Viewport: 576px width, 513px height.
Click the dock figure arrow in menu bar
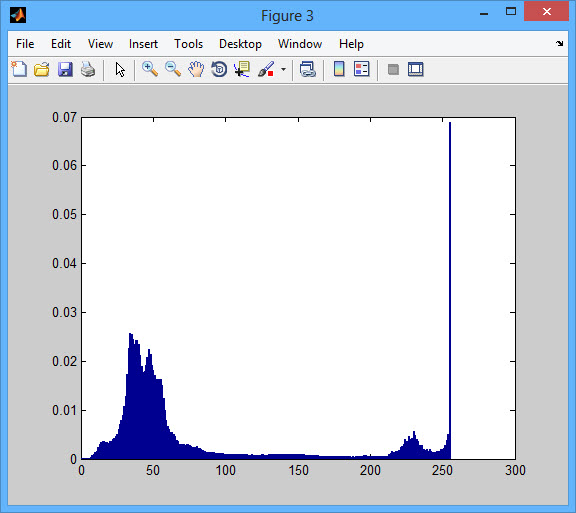(x=559, y=43)
